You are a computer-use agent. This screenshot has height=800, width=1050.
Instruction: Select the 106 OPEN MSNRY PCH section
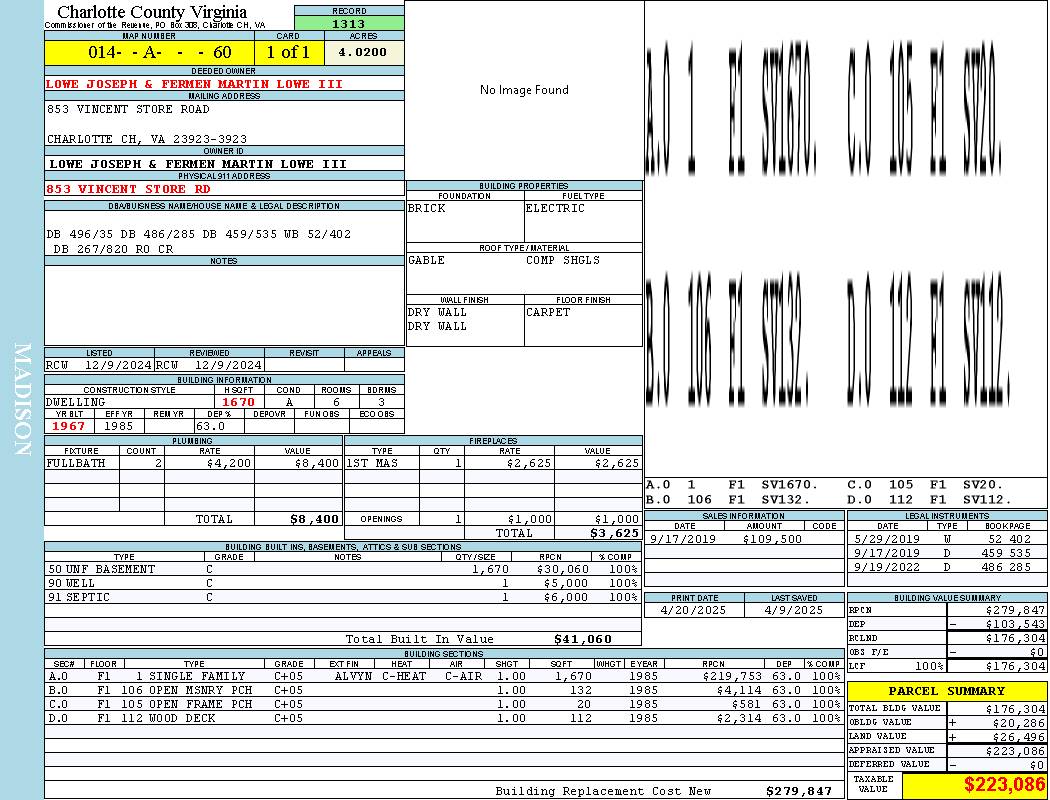pyautogui.click(x=444, y=690)
